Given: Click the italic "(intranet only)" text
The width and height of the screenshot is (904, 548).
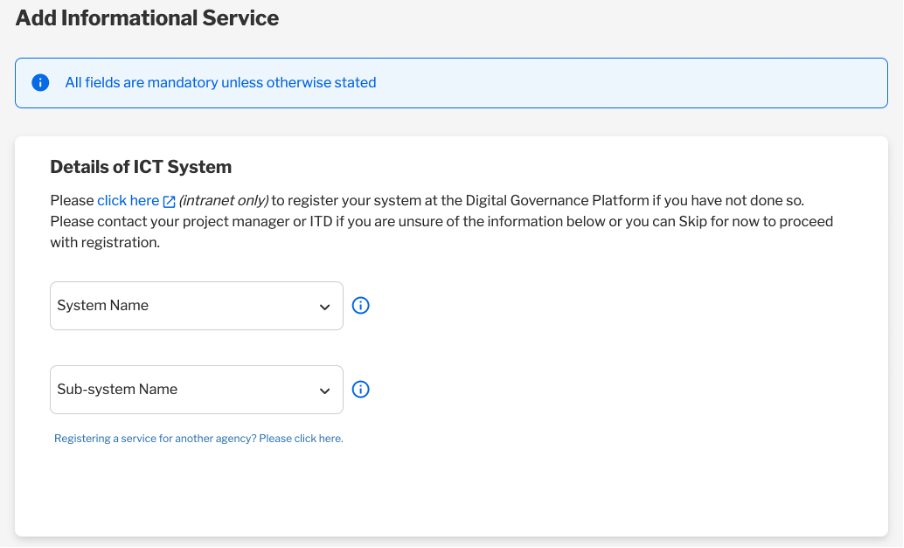Looking at the screenshot, I should point(224,201).
